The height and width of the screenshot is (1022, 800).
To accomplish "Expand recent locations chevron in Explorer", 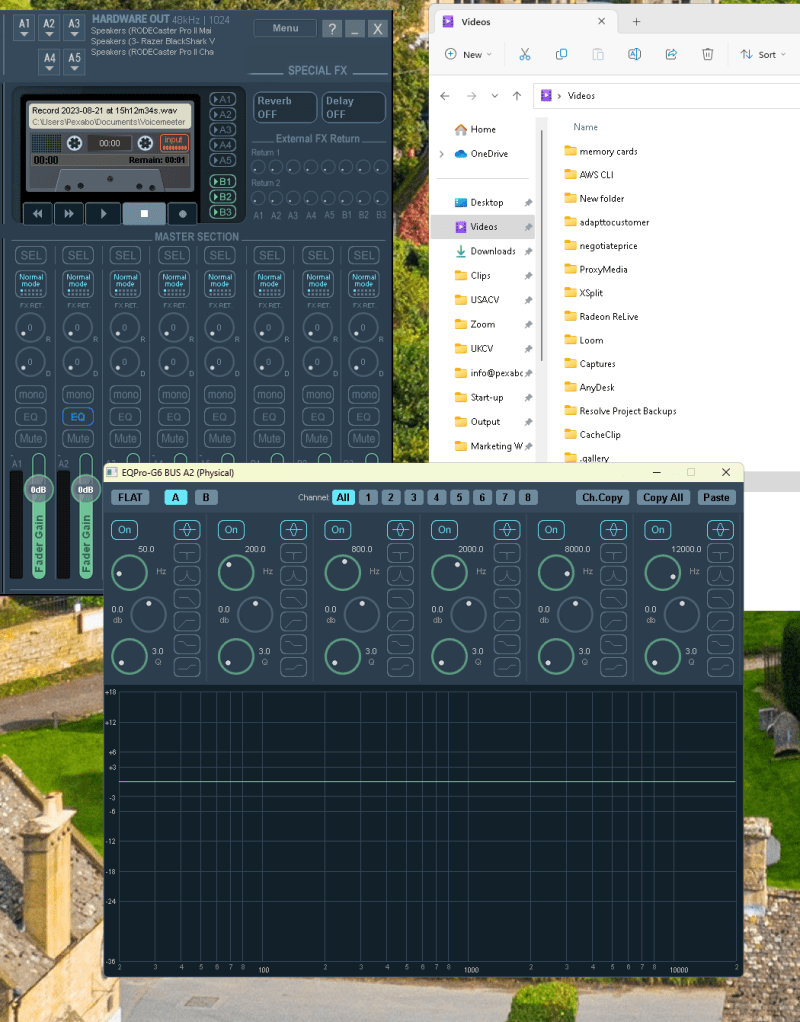I will pos(495,96).
